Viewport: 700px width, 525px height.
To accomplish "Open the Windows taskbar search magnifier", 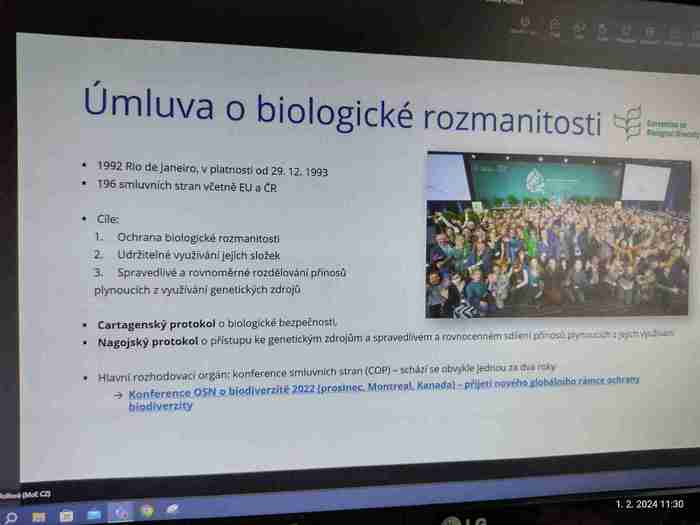I will tap(11, 518).
